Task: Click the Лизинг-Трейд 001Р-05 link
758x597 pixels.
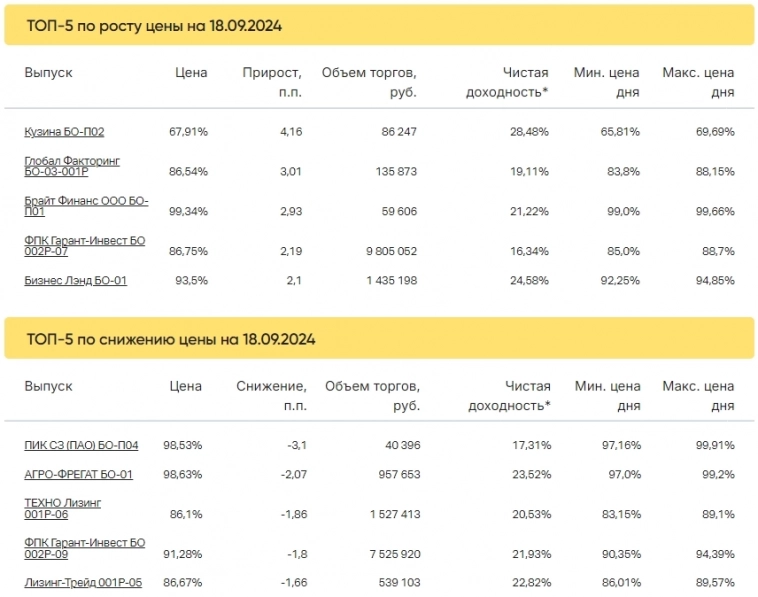Action: (82, 582)
